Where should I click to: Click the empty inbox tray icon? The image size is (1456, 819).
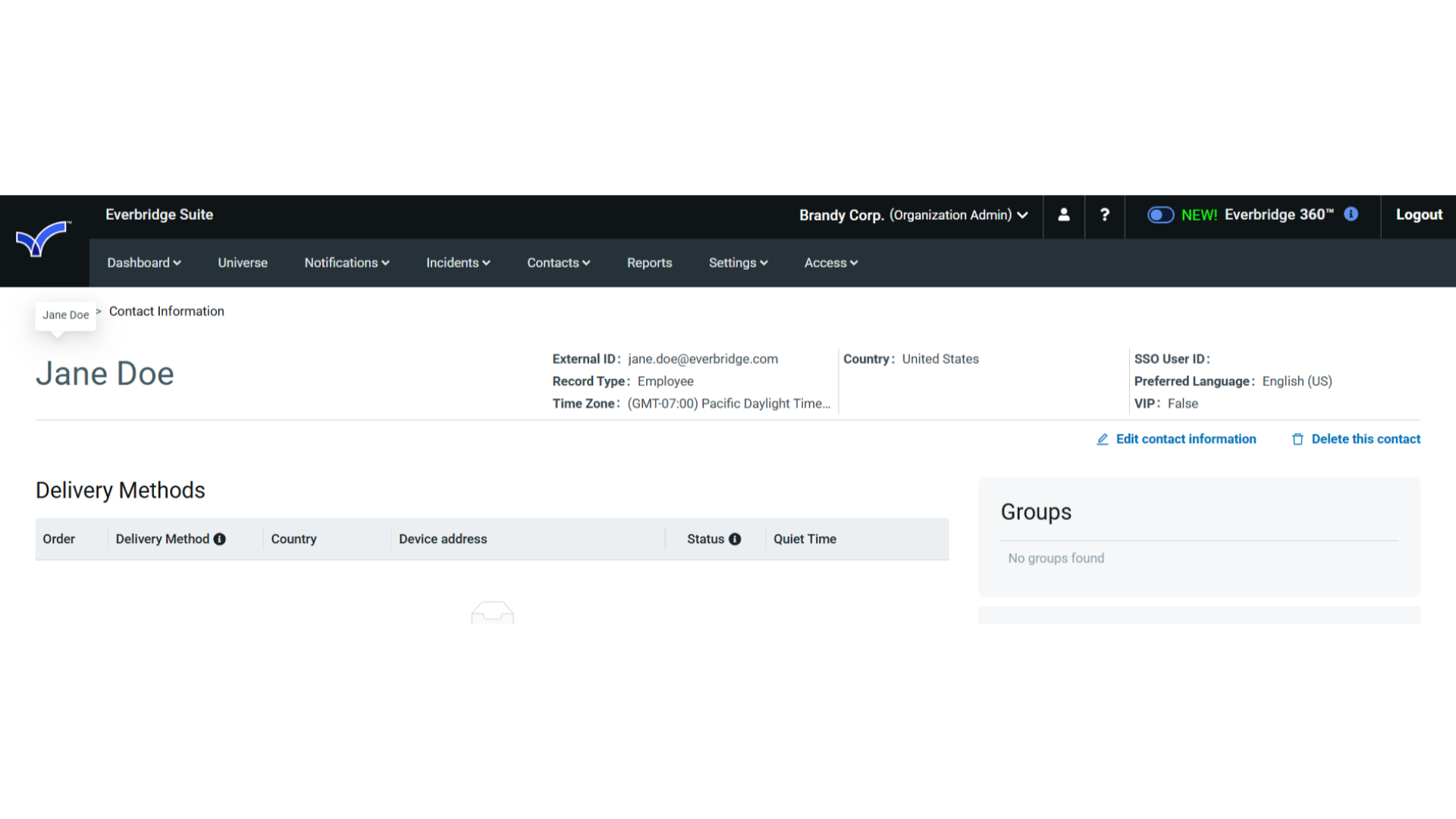coord(492,613)
